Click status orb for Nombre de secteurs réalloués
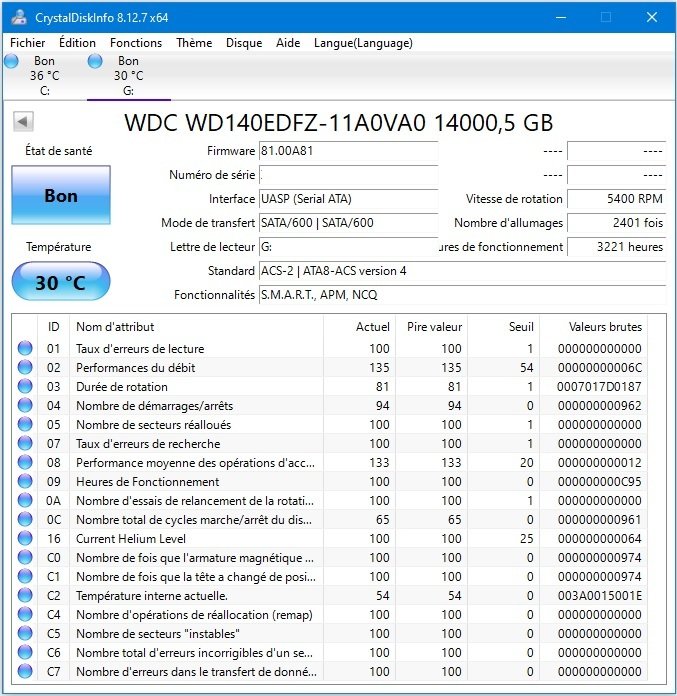 [25, 424]
